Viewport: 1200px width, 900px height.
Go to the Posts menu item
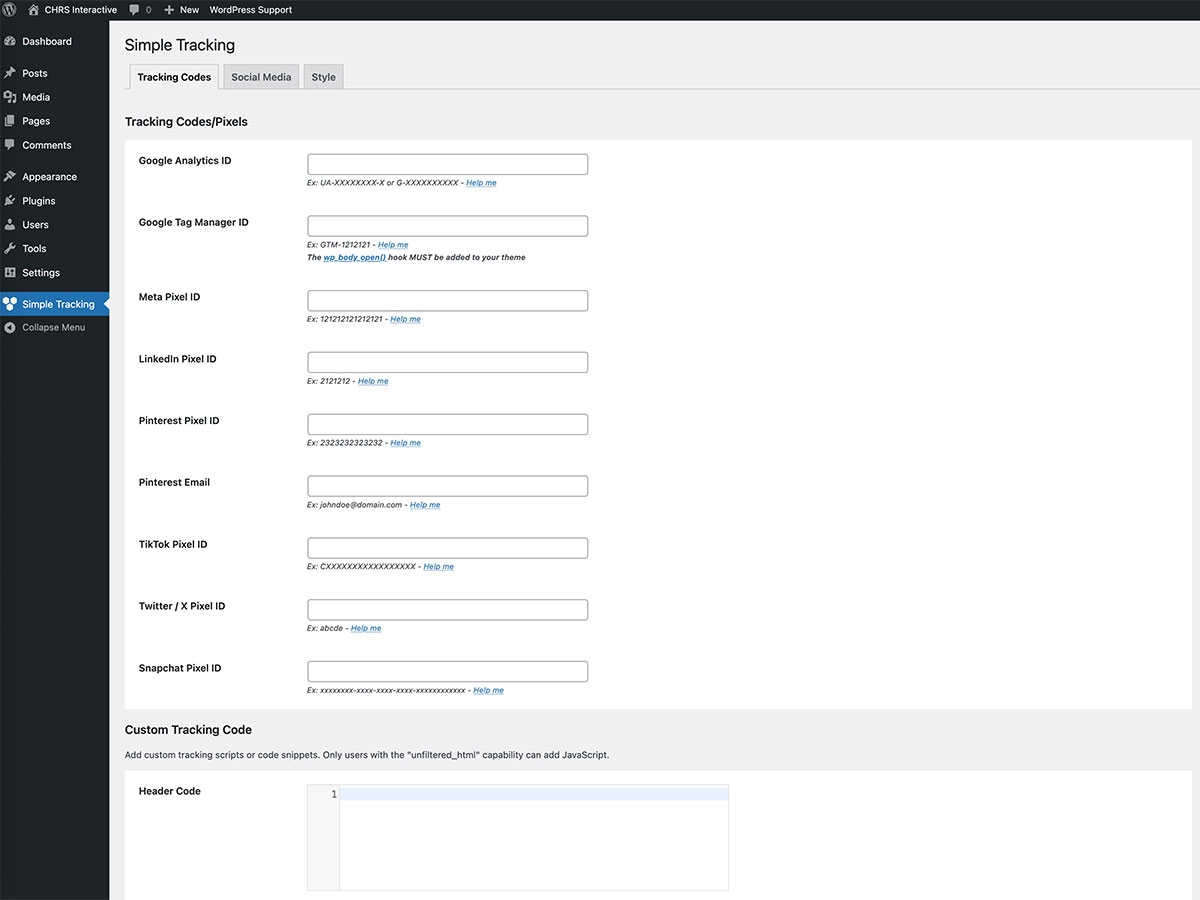pos(35,73)
